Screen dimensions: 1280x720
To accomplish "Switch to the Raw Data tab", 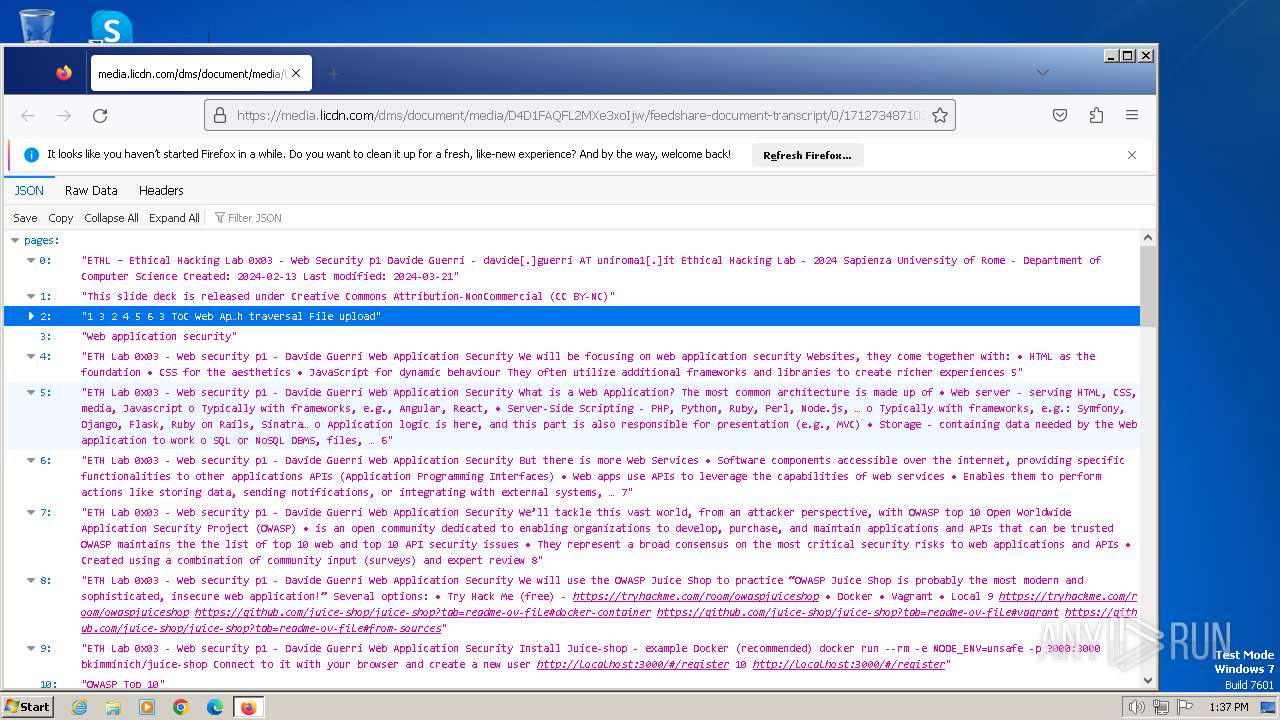I will (x=91, y=190).
